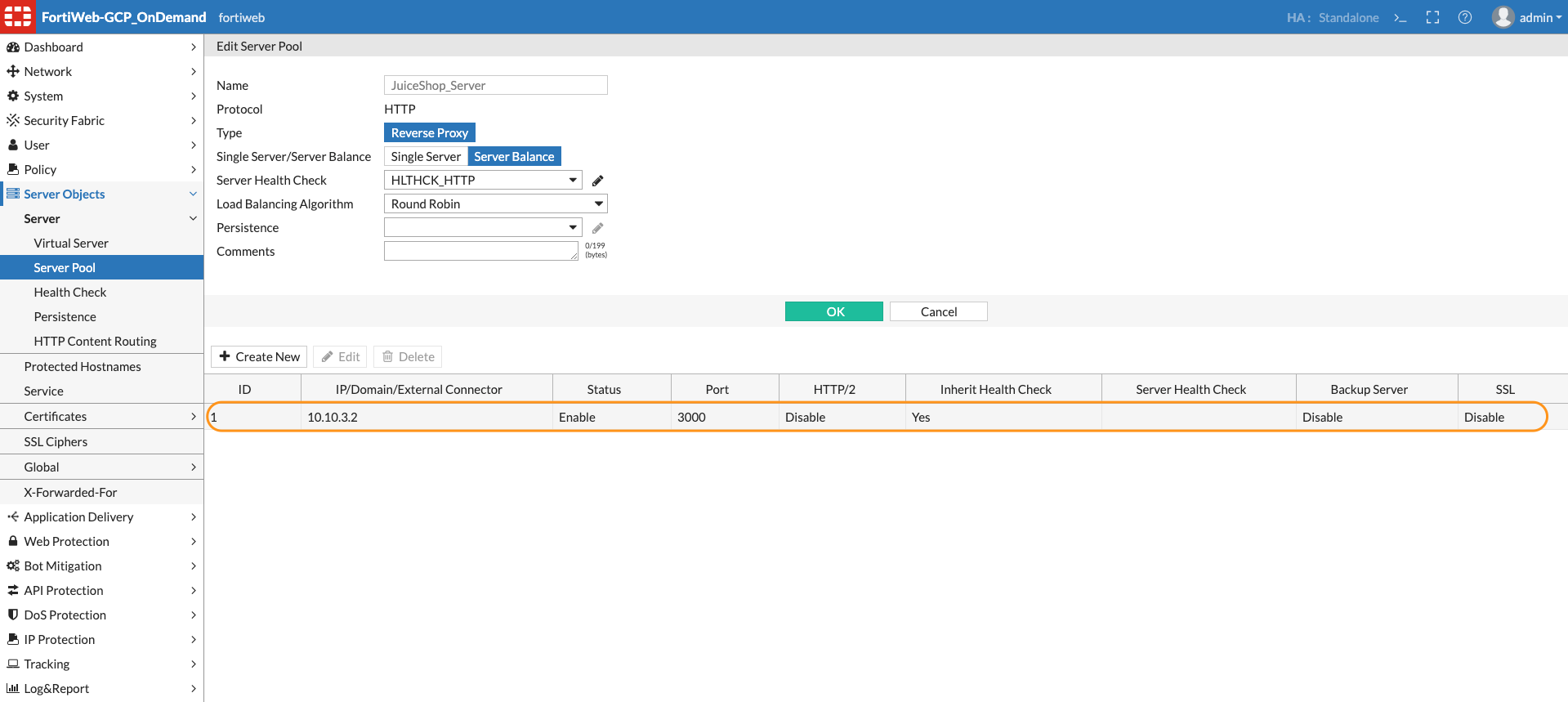Select Single Server option
Image resolution: width=1568 pixels, height=702 pixels.
pyautogui.click(x=426, y=157)
